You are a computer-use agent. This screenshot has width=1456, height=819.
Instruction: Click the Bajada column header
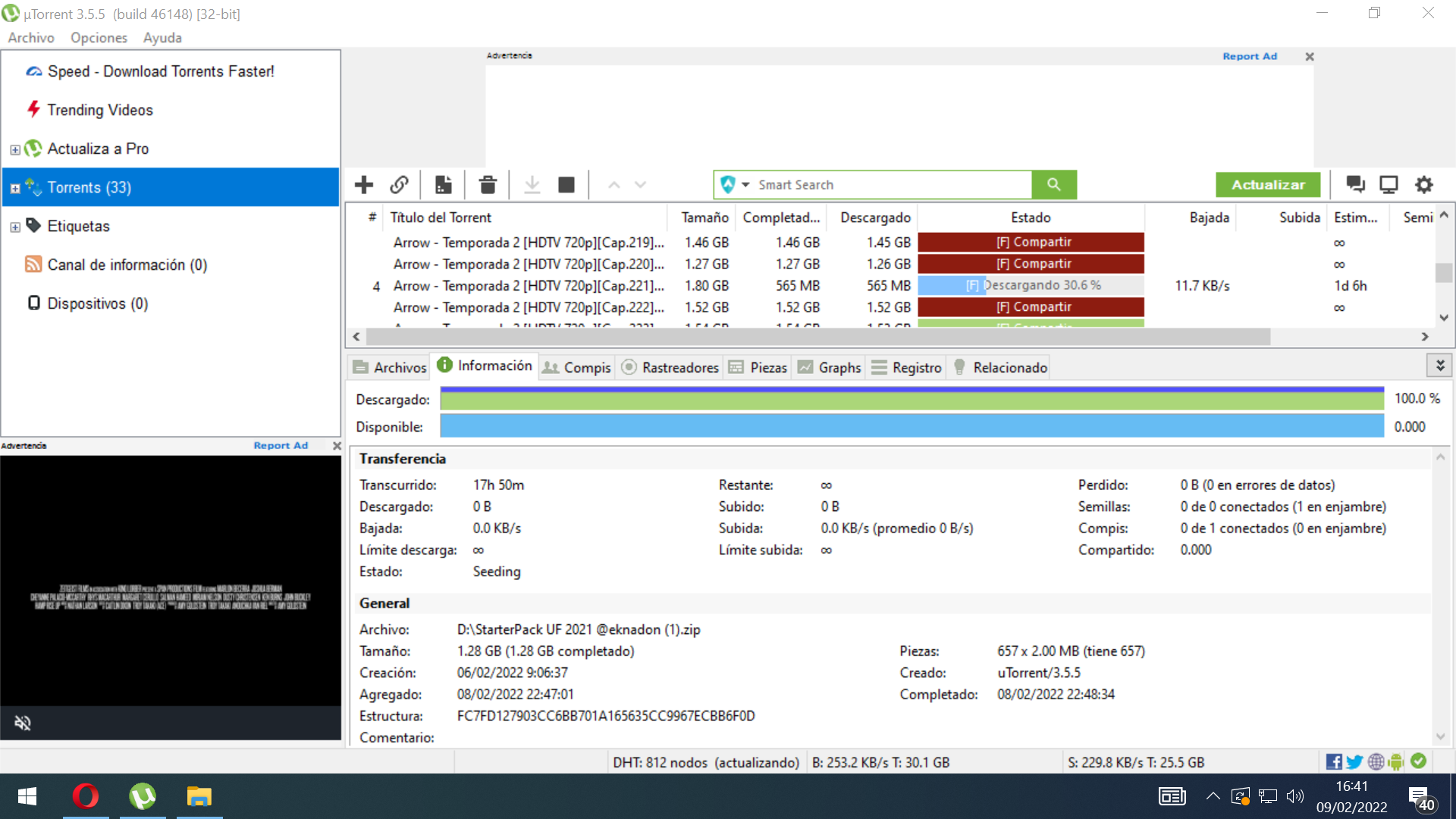(1191, 218)
